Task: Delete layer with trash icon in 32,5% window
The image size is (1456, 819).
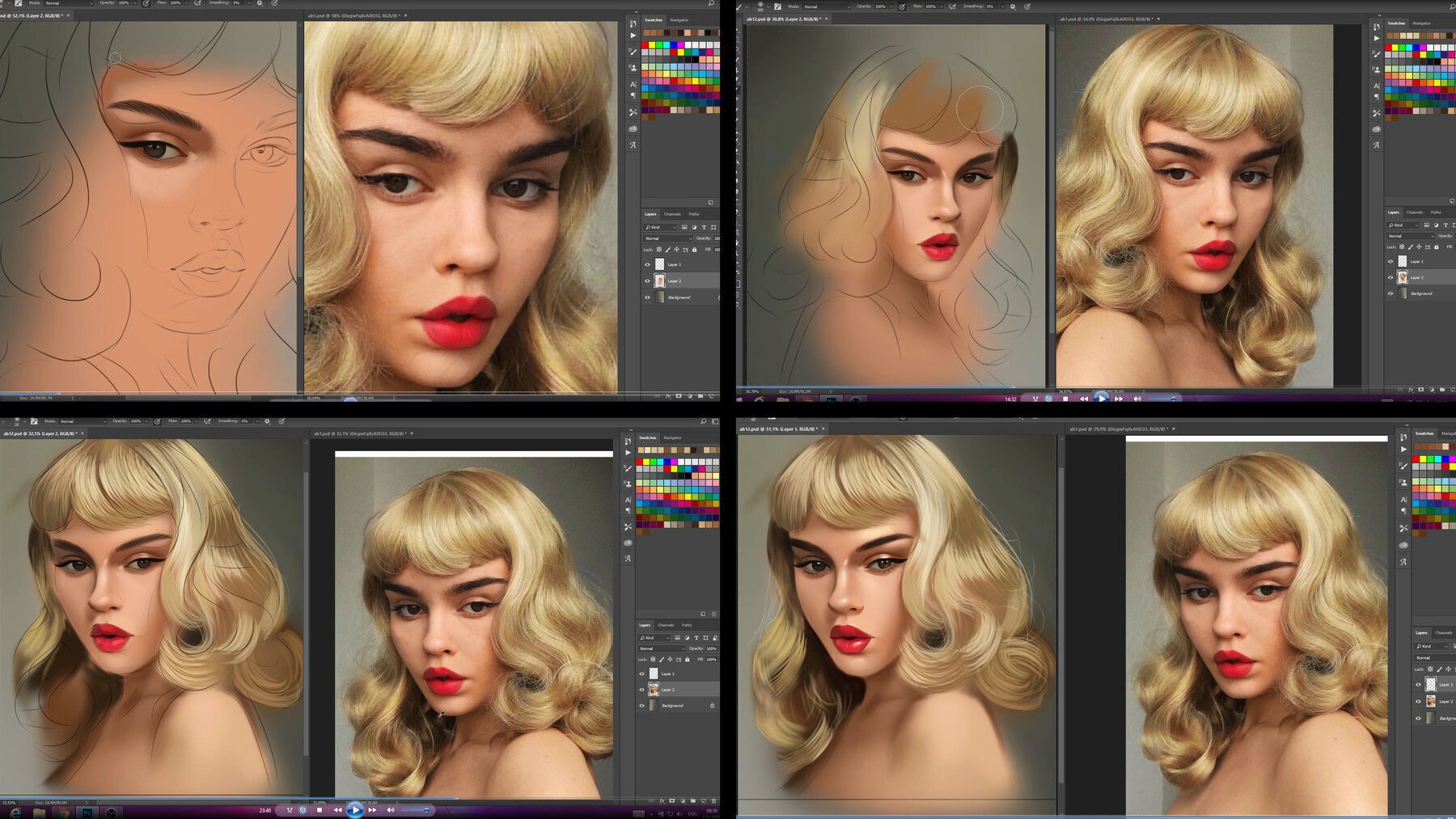Action: [713, 801]
